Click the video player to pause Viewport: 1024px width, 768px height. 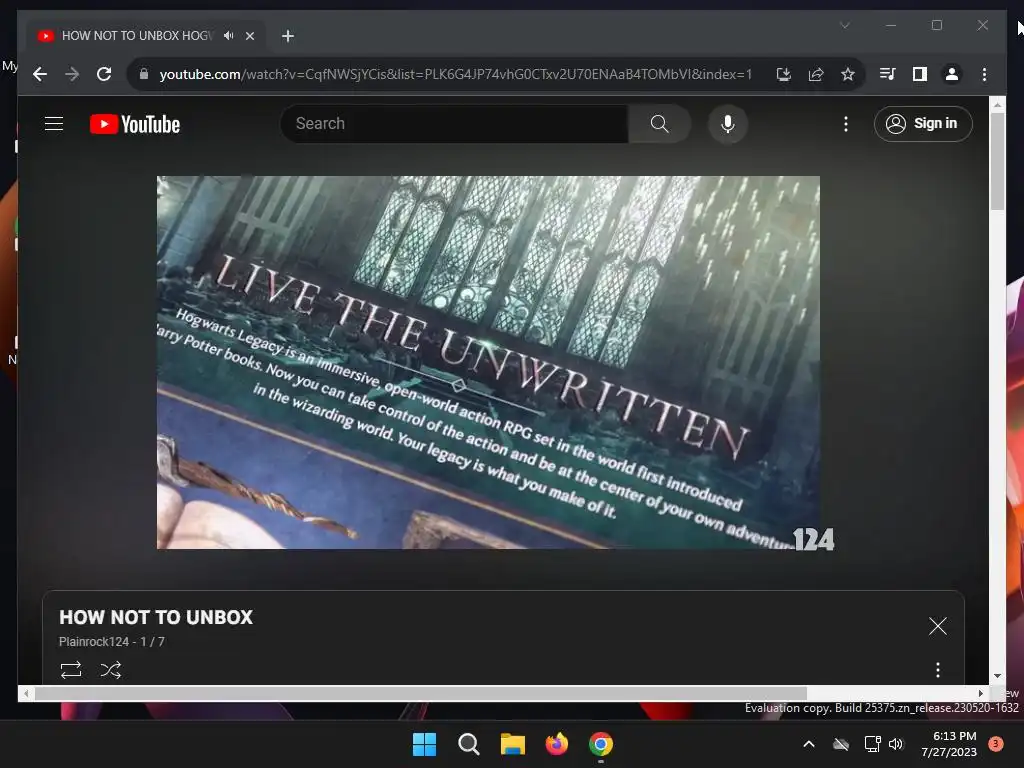[488, 362]
